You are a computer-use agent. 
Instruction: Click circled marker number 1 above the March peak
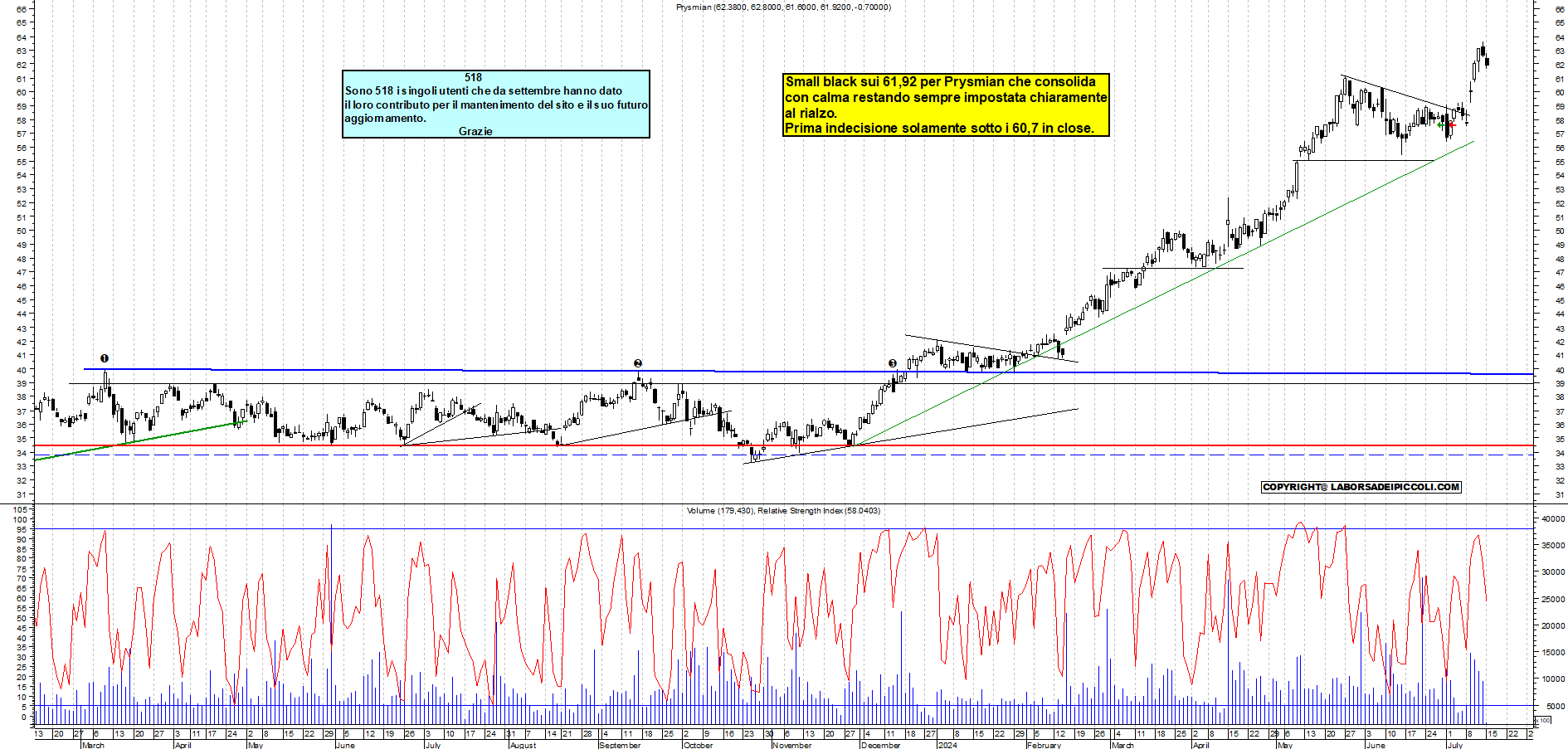click(105, 358)
